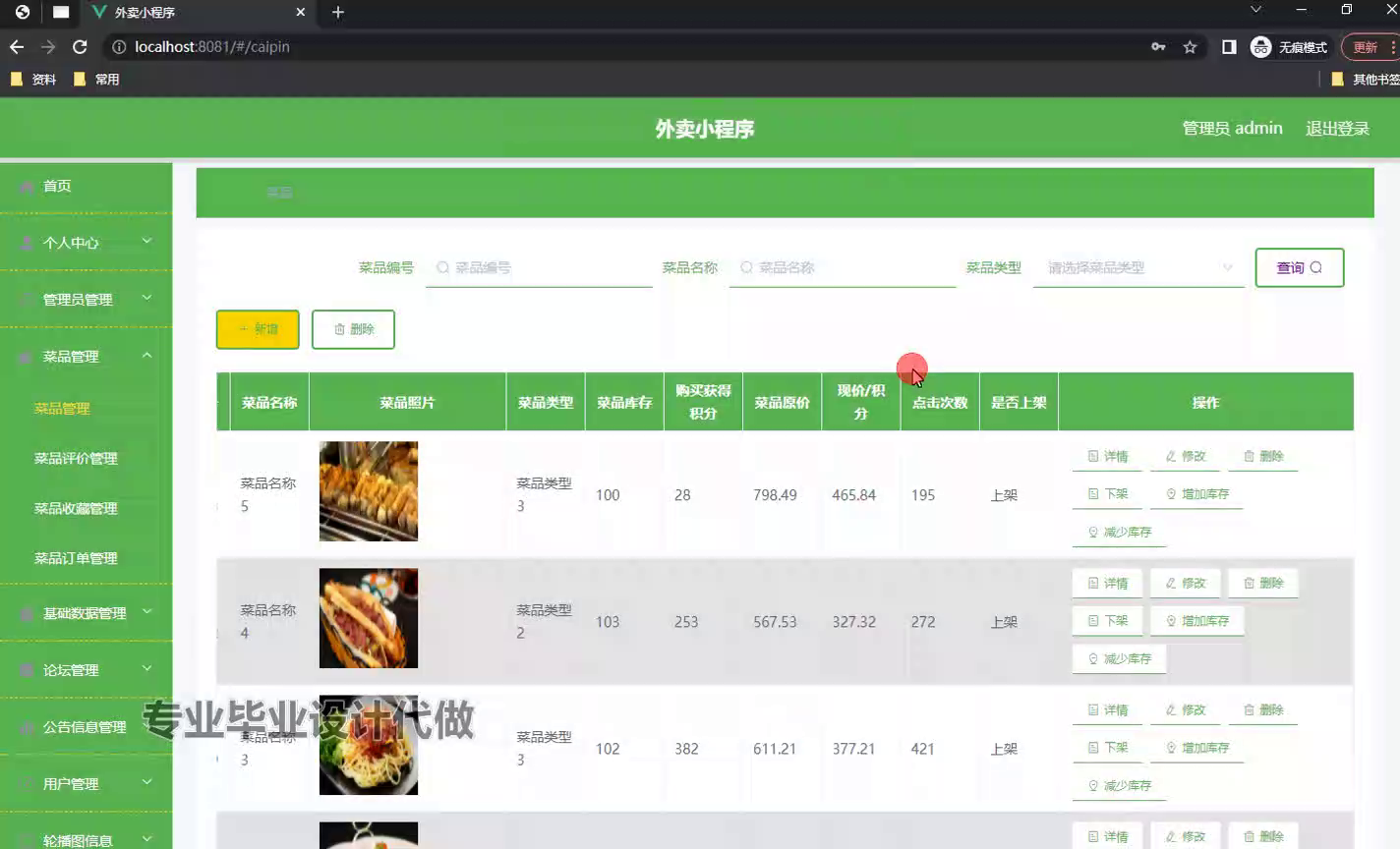1400x849 pixels.
Task: Click 增加库存 for the row with stock 102
Action: [1197, 748]
